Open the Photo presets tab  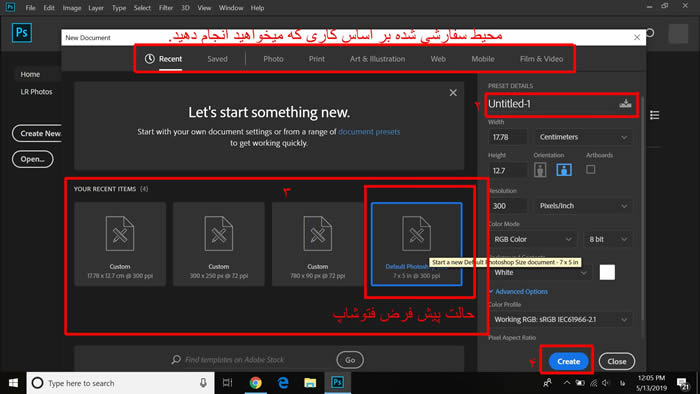tap(273, 59)
